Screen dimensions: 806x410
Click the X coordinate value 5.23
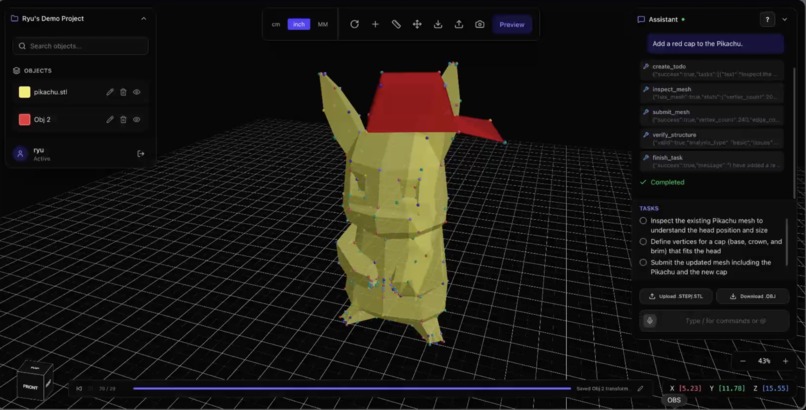click(690, 388)
